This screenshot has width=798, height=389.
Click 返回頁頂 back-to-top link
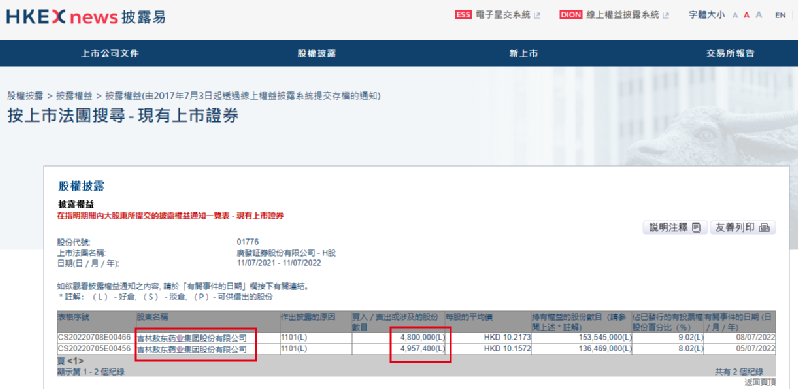760,382
